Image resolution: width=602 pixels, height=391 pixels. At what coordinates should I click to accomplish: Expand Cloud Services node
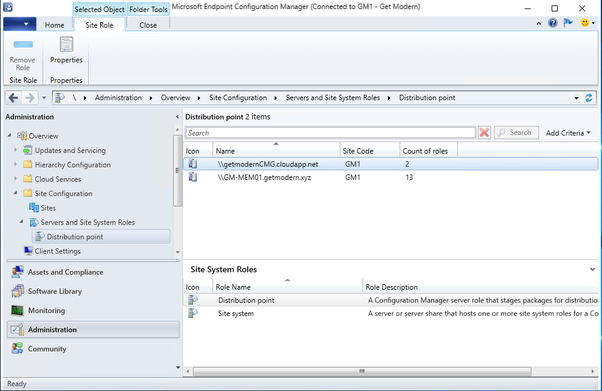coord(16,179)
